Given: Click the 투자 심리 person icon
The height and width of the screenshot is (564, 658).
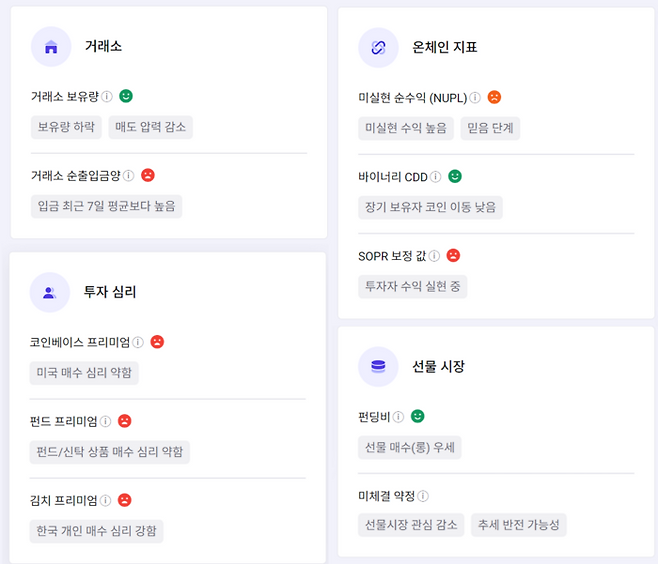Looking at the screenshot, I should coord(50,292).
